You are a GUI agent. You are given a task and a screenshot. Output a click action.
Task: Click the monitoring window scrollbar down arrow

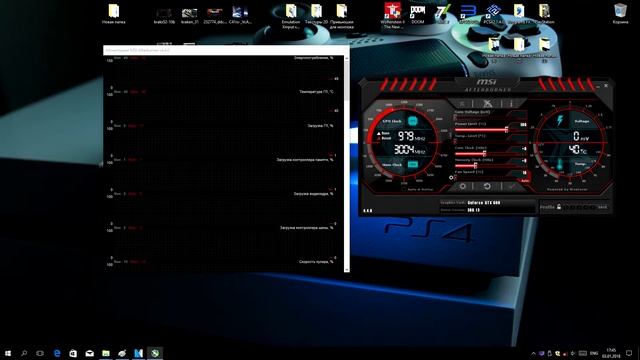click(347, 269)
